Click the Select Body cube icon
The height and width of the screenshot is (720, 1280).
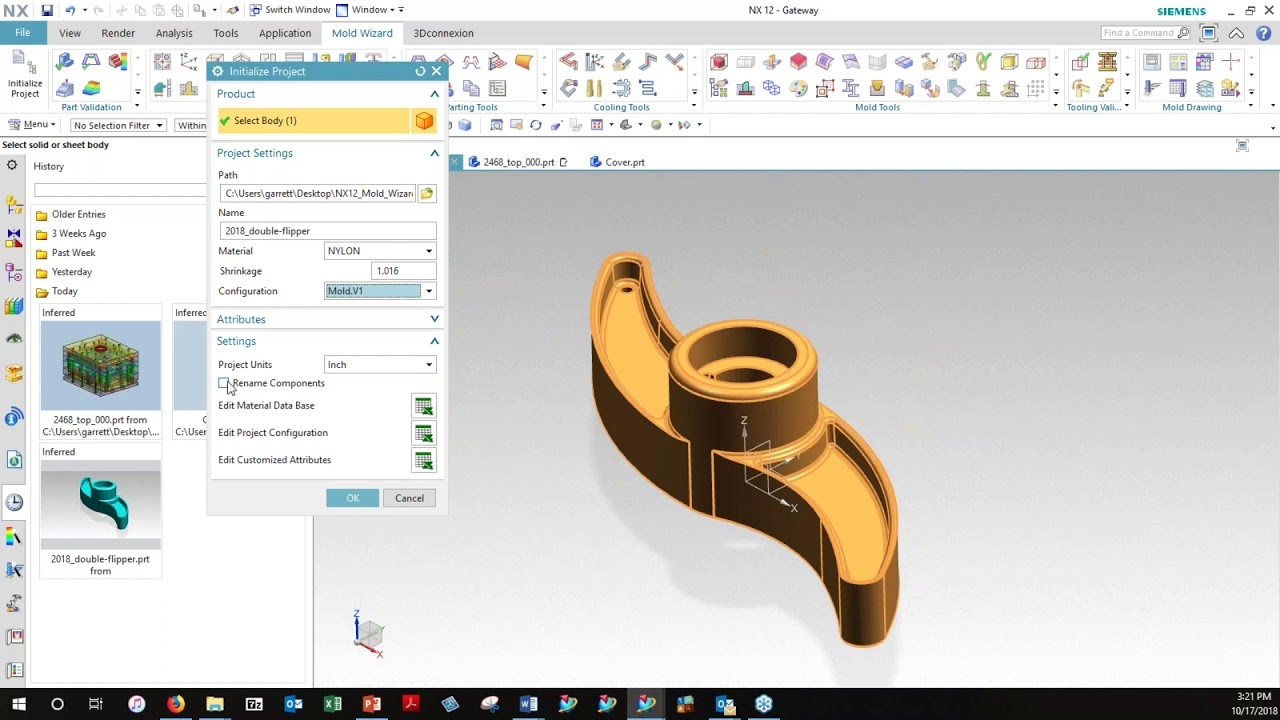click(424, 121)
